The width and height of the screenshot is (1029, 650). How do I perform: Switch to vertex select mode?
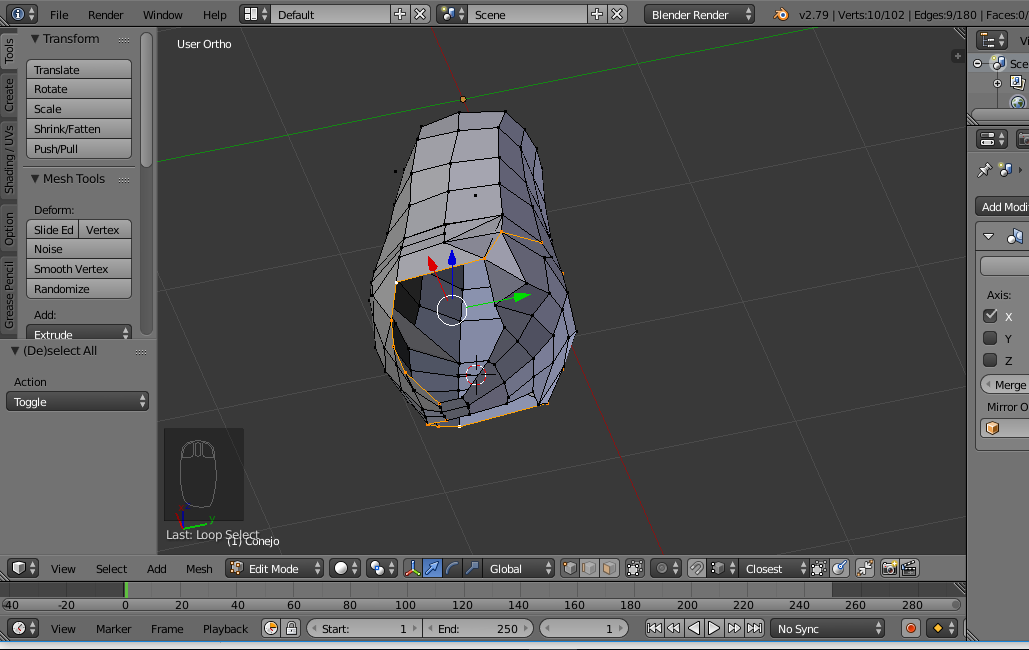[570, 568]
